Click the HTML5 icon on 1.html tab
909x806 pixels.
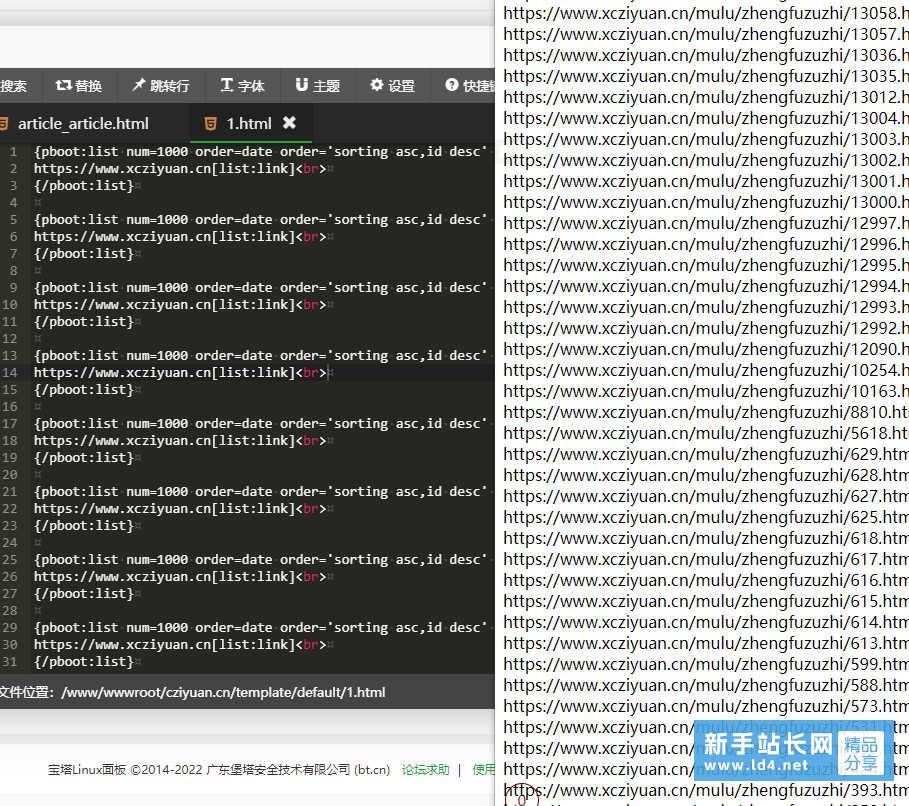211,124
